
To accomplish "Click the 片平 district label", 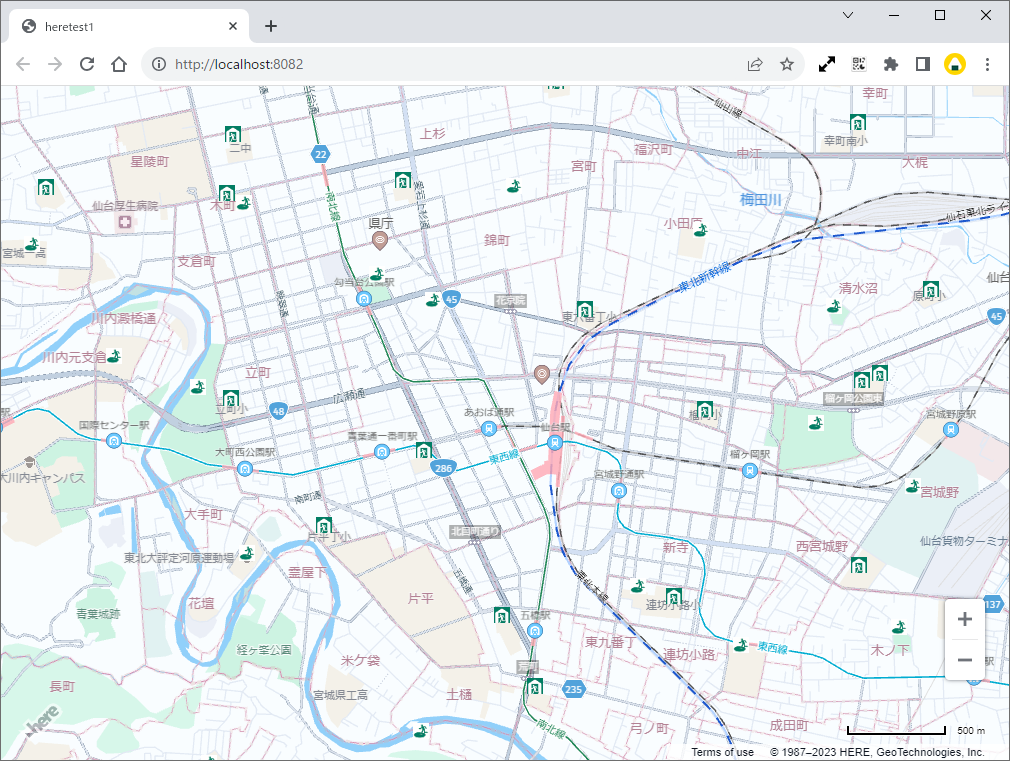I will click(421, 599).
